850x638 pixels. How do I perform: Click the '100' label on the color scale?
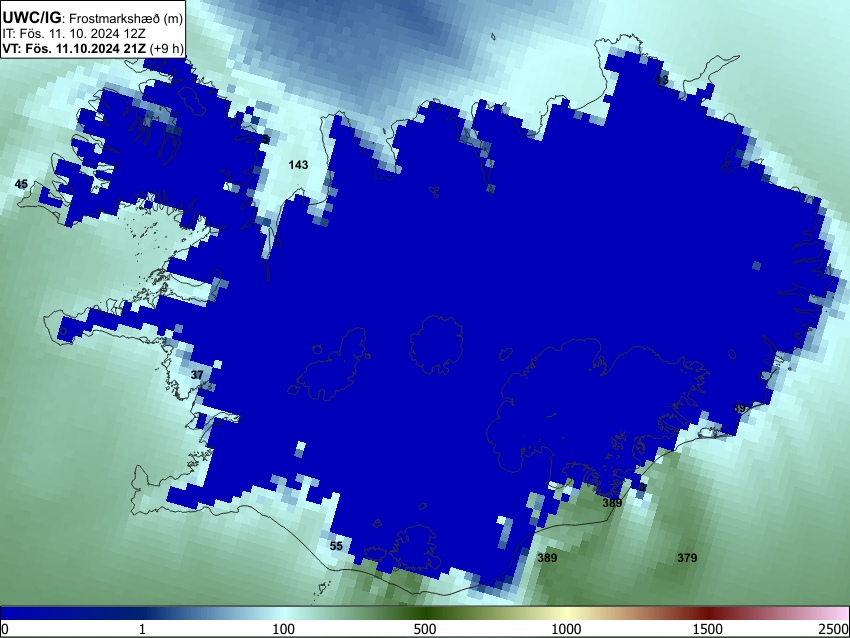[283, 629]
